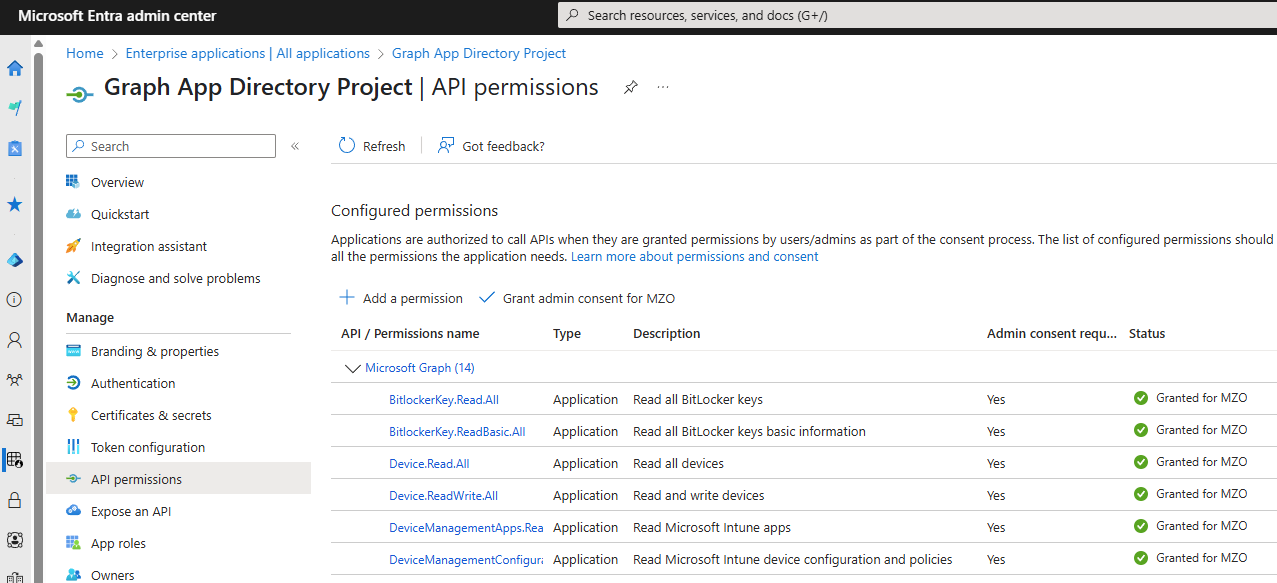The height and width of the screenshot is (583, 1277).
Task: Click the Grant admin consent for MZO checkmark
Action: tap(487, 297)
